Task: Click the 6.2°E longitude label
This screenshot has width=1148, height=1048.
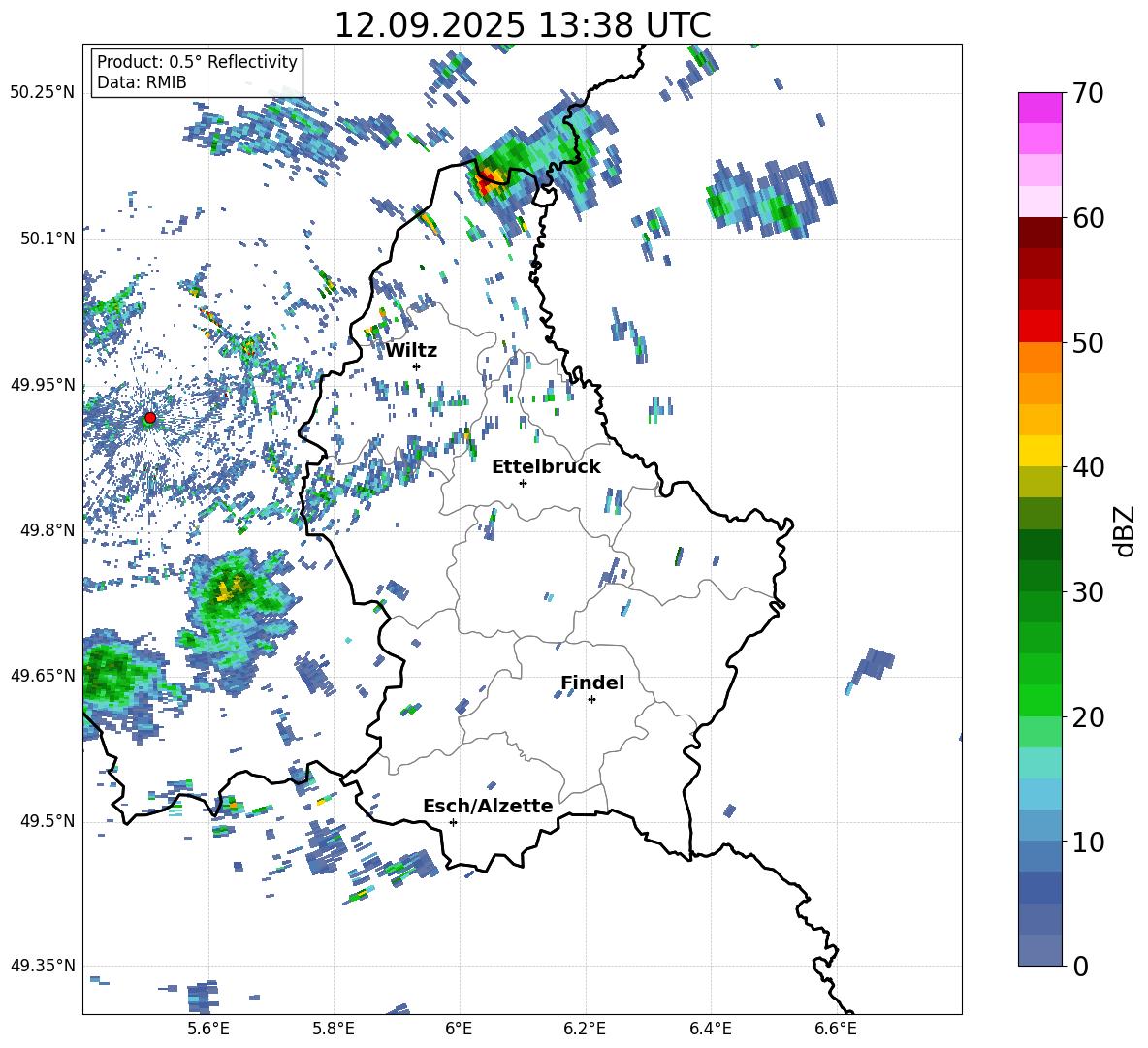Action: coord(585,1029)
